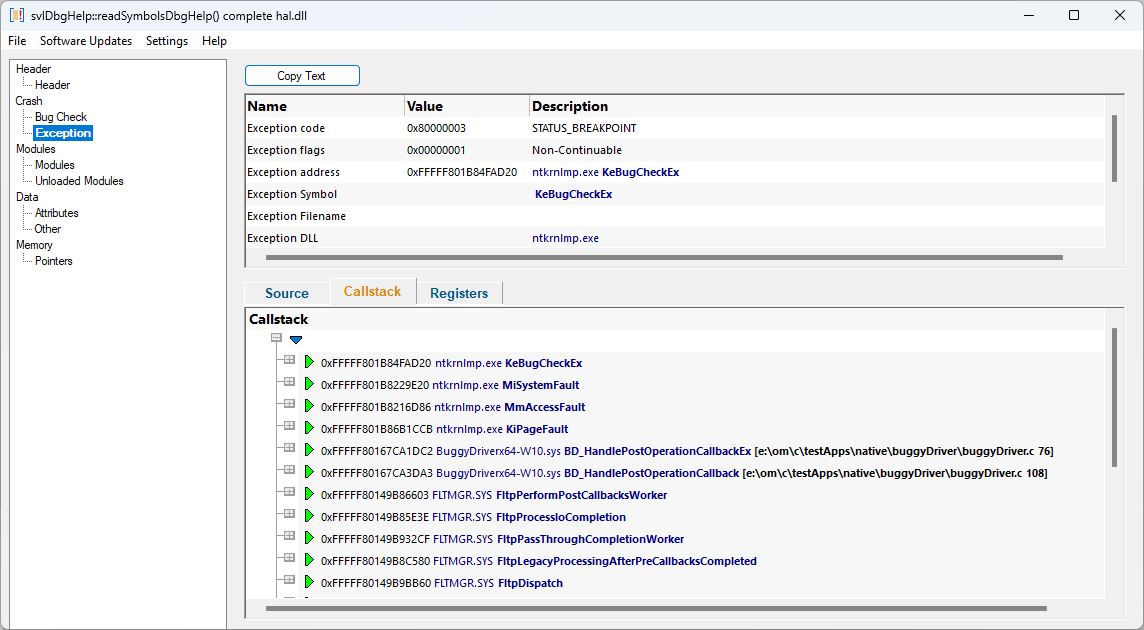This screenshot has width=1144, height=630.
Task: Click green arrow icon for MmAccessFault frame
Action: tap(309, 406)
